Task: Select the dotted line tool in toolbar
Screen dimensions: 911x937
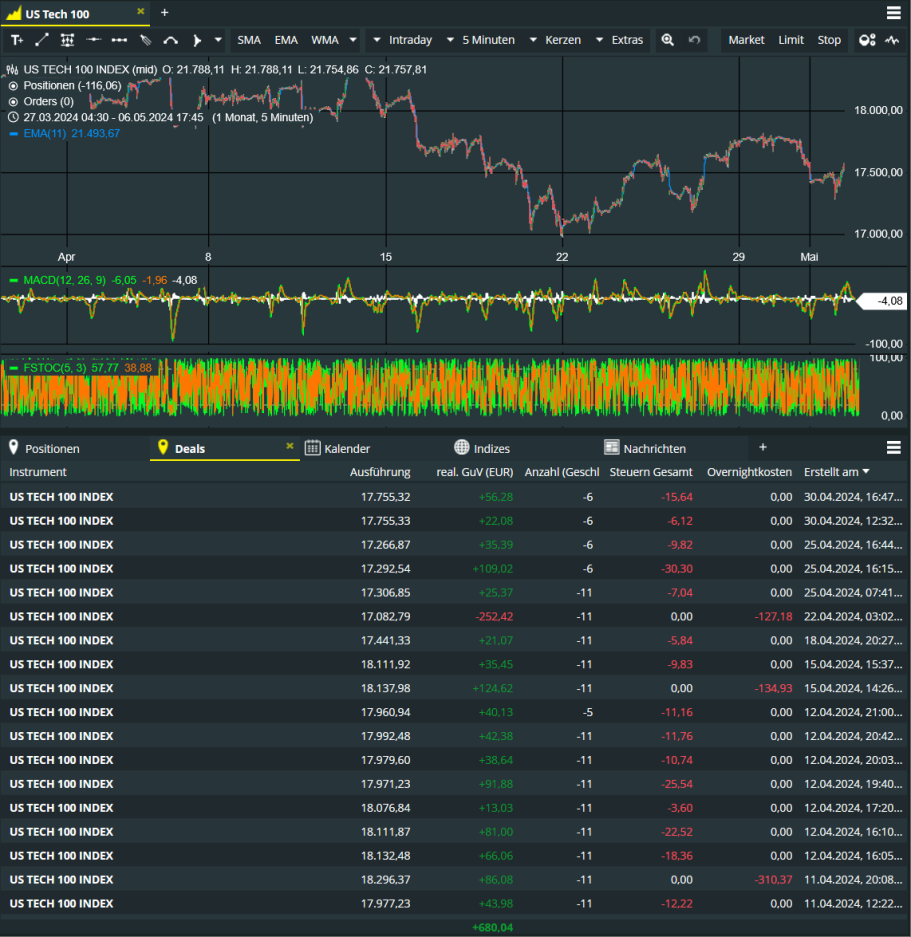Action: pos(119,40)
